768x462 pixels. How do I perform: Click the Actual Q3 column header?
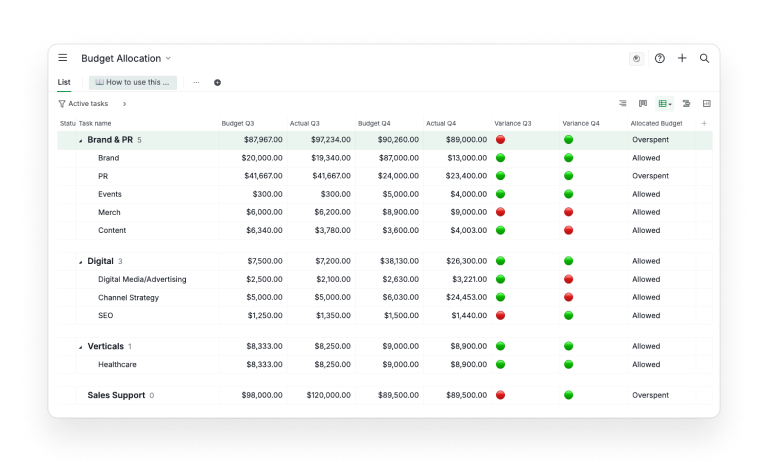point(305,123)
